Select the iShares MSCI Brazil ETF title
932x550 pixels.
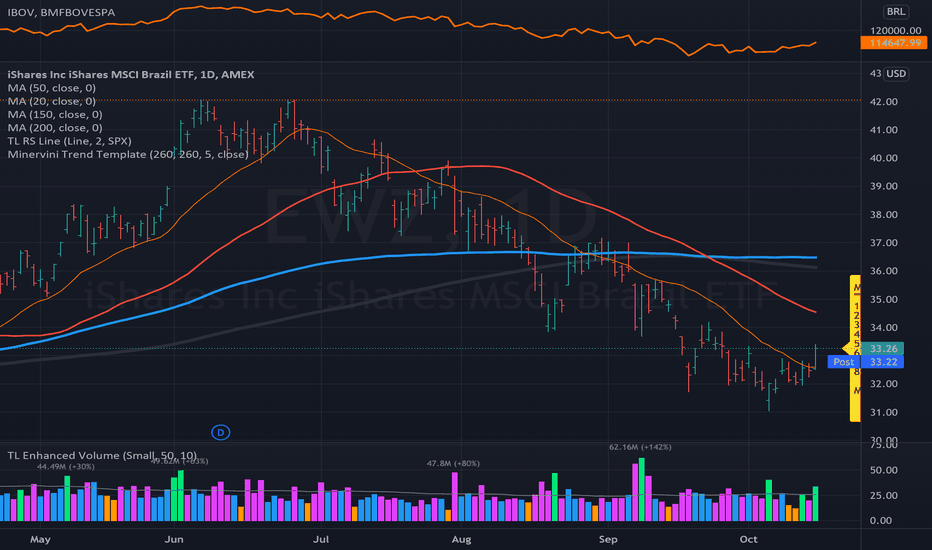pos(131,74)
